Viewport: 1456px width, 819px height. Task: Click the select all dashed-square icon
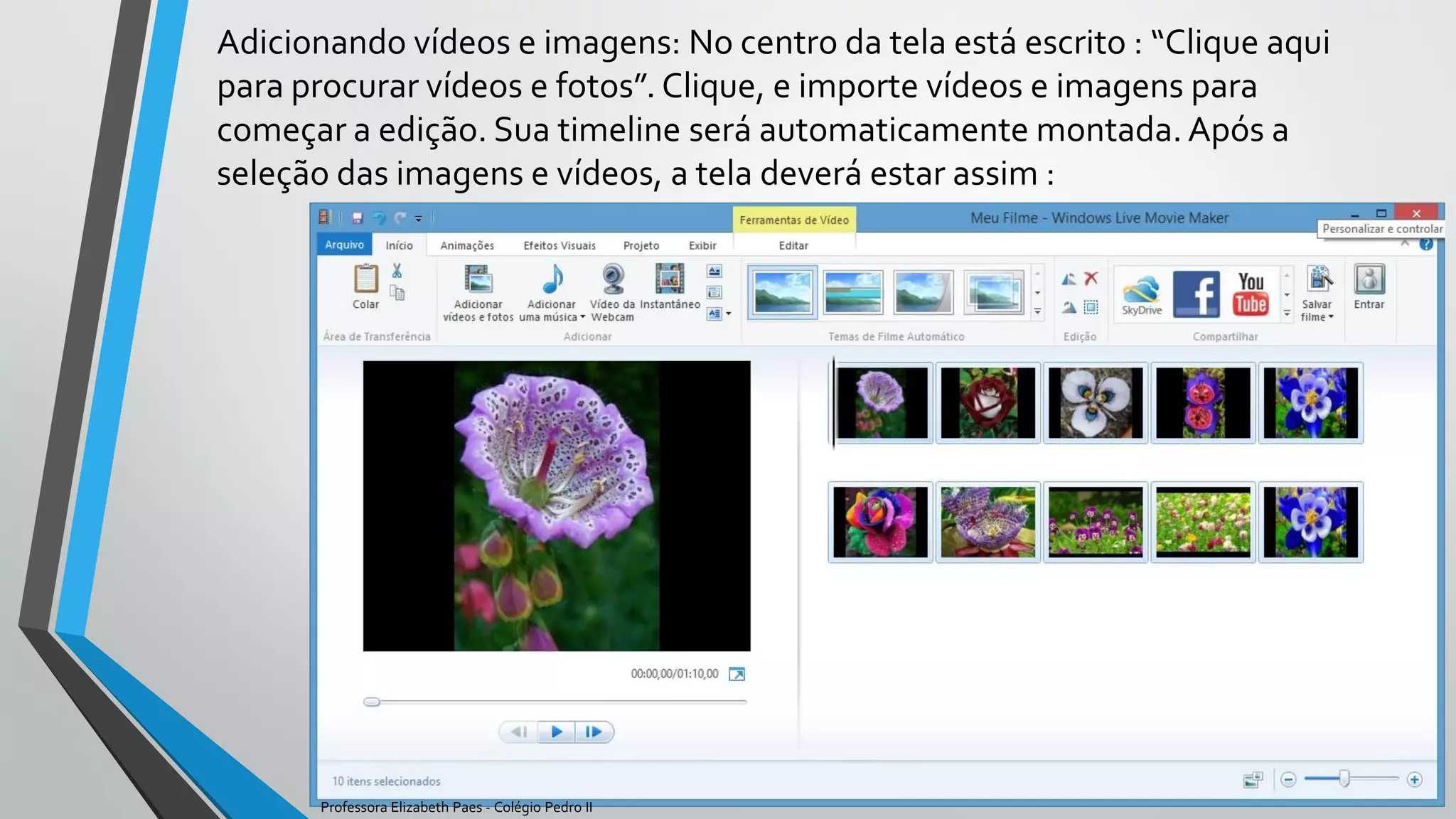coord(1091,307)
